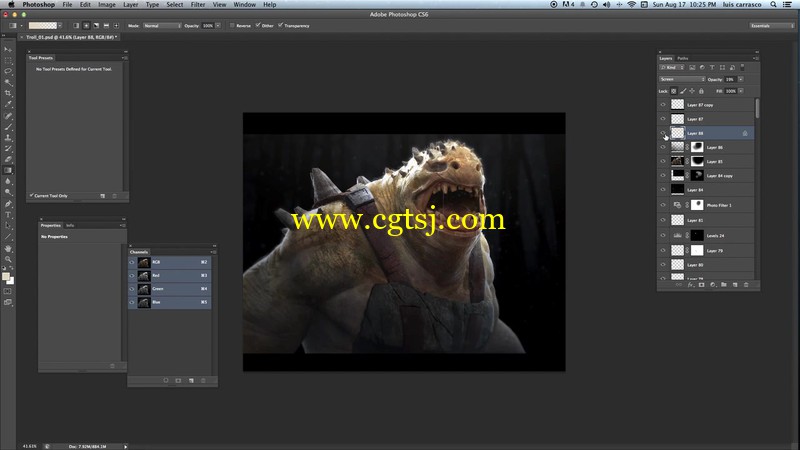Open the Layer menu
This screenshot has height=450, width=800.
pyautogui.click(x=131, y=5)
